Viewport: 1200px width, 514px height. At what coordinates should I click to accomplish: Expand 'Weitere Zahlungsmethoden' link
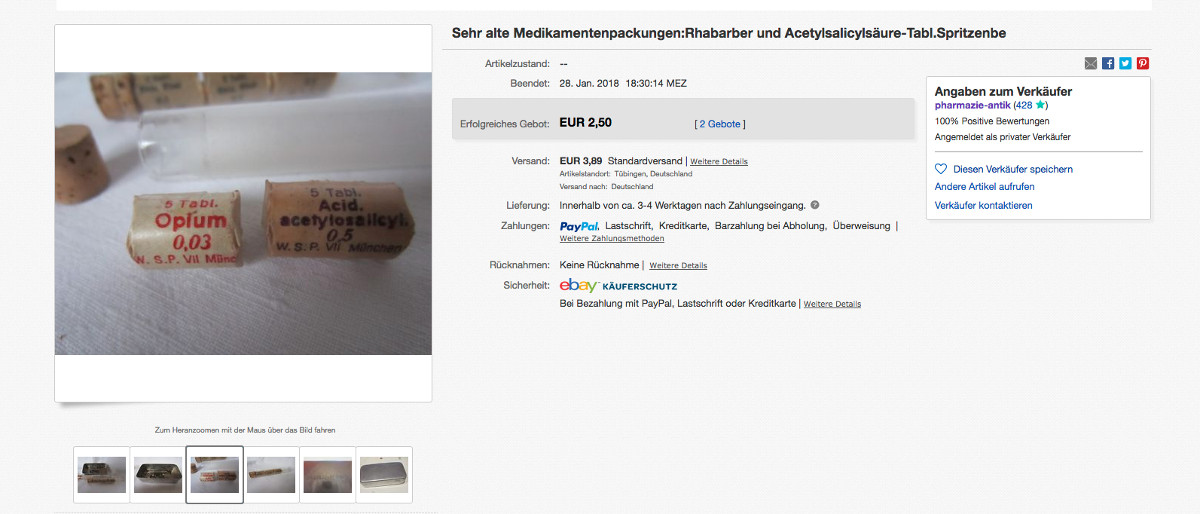pyautogui.click(x=612, y=238)
